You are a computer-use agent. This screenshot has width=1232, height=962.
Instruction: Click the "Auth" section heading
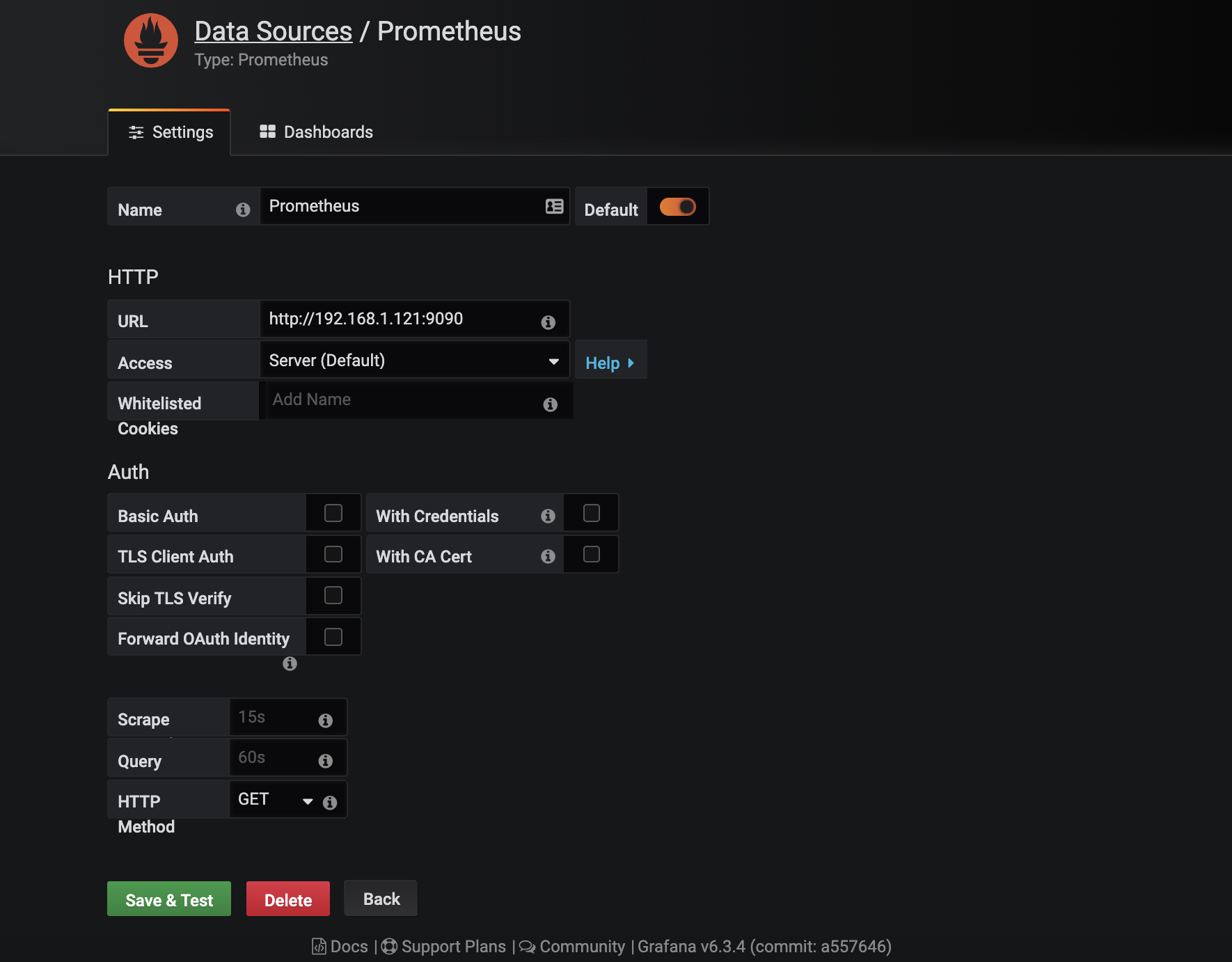128,472
